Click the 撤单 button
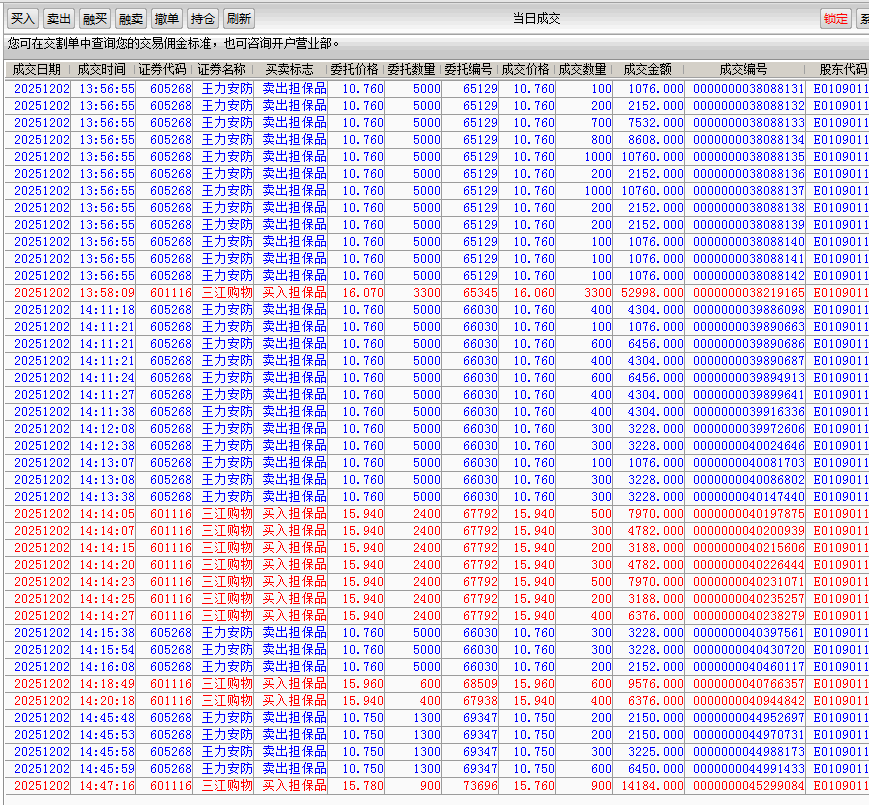 coord(167,19)
